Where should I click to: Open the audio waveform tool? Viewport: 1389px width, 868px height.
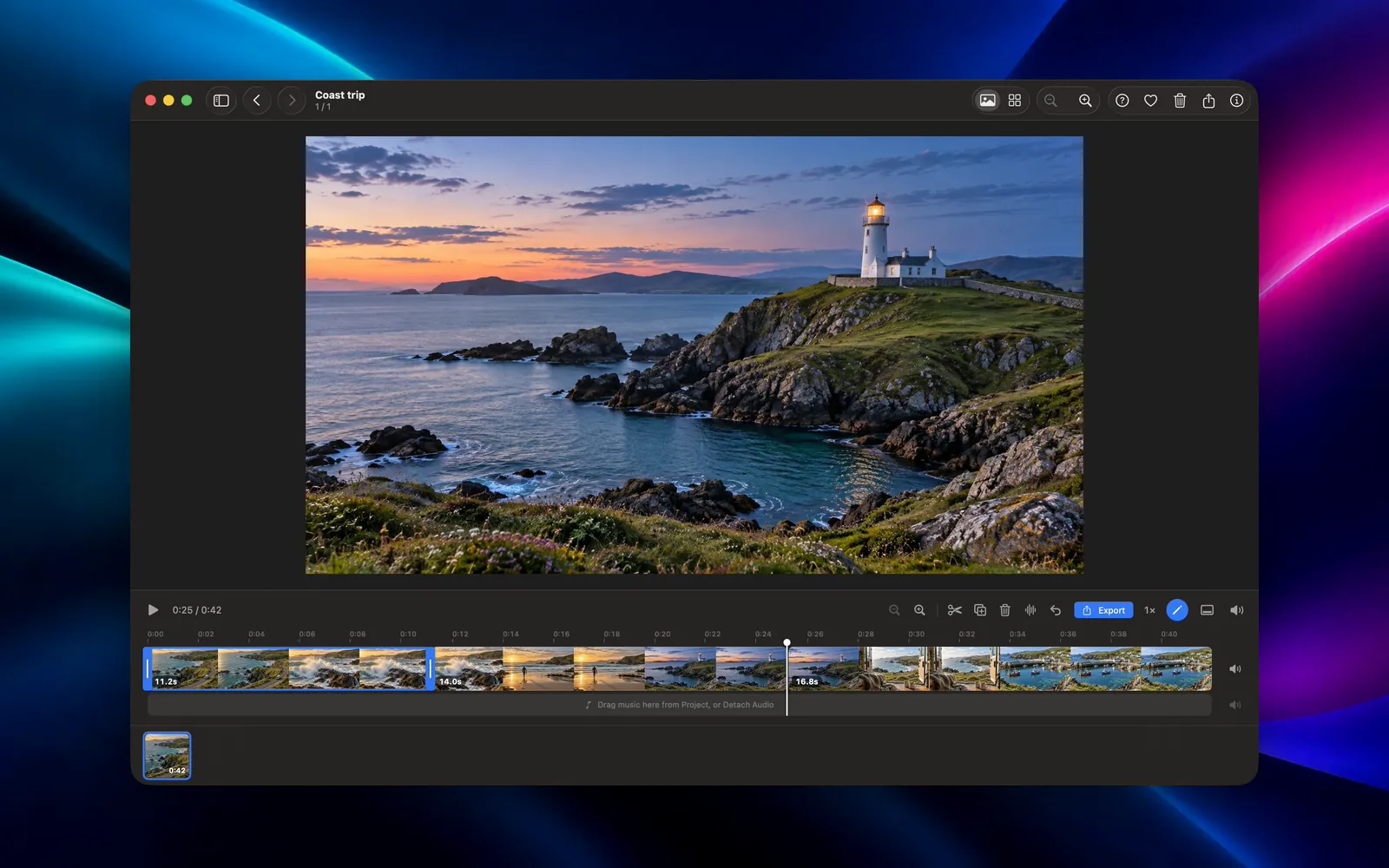coord(1030,610)
